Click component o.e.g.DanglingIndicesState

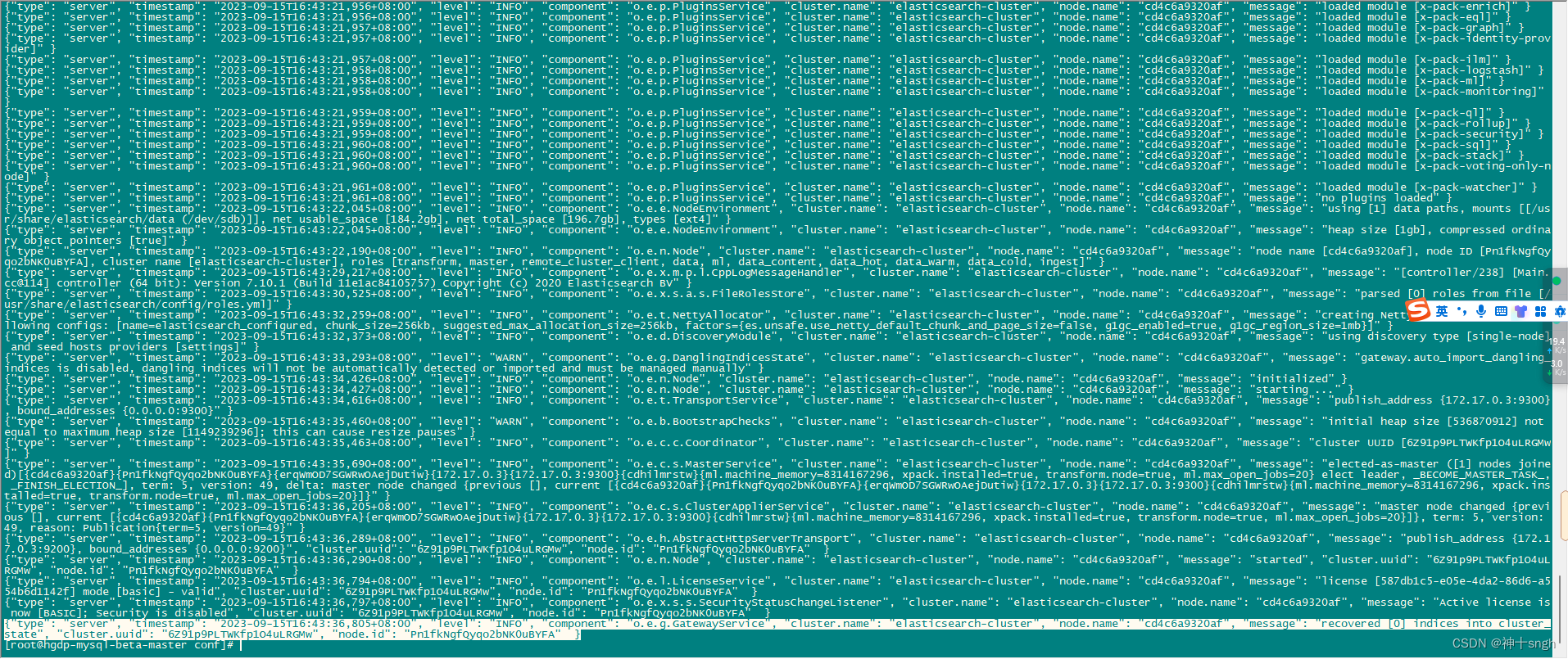(x=721, y=358)
